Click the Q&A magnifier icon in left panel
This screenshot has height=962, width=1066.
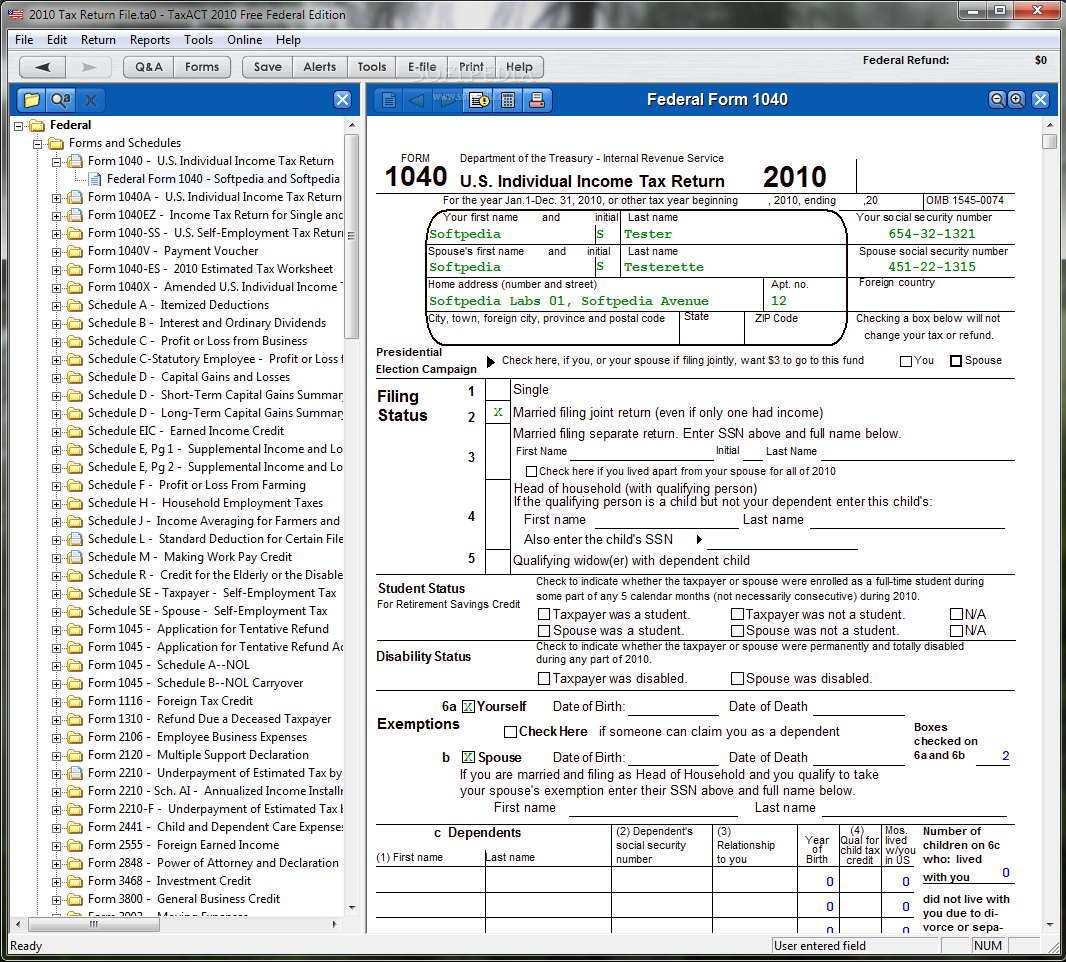(x=61, y=100)
